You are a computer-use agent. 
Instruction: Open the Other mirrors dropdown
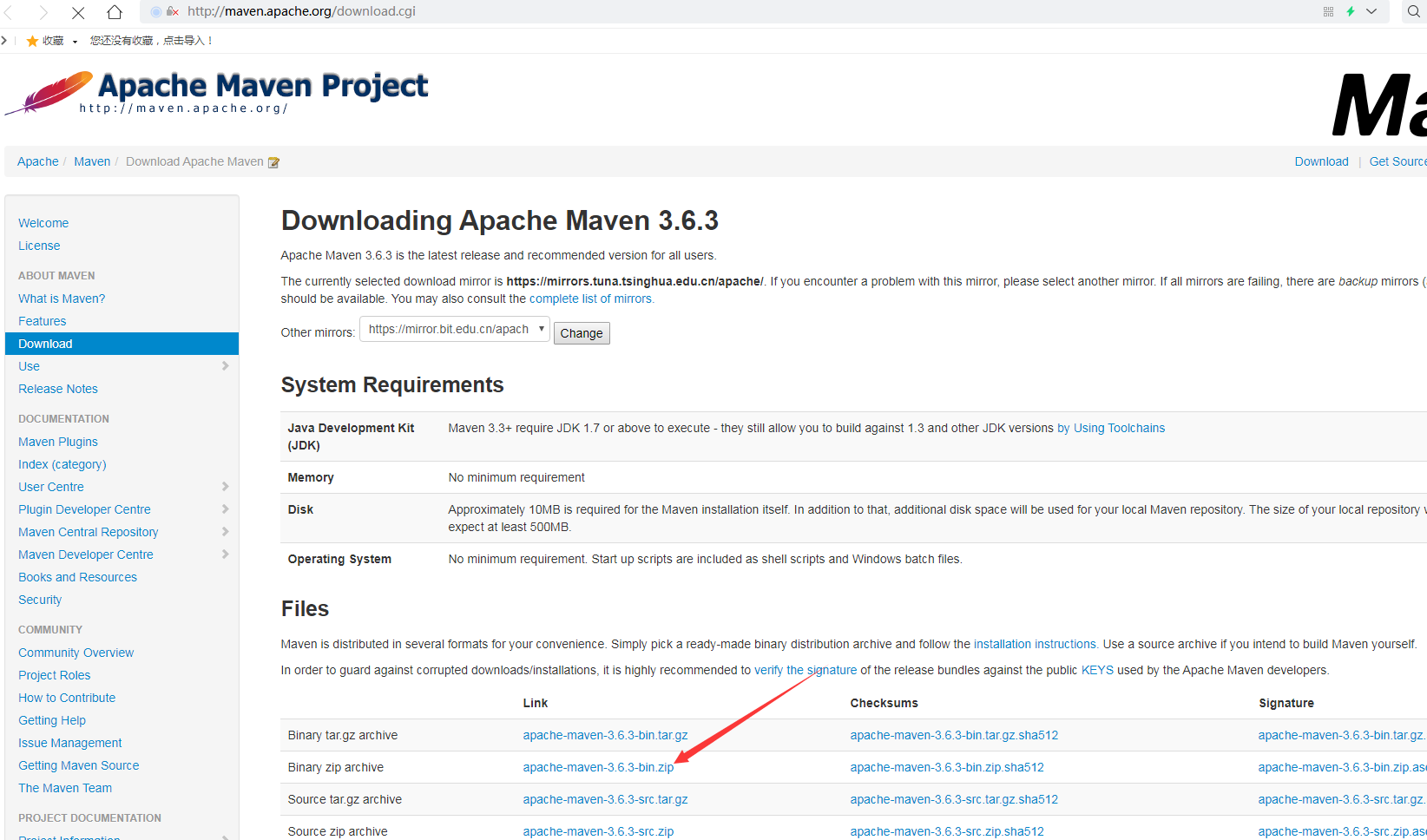pos(455,330)
